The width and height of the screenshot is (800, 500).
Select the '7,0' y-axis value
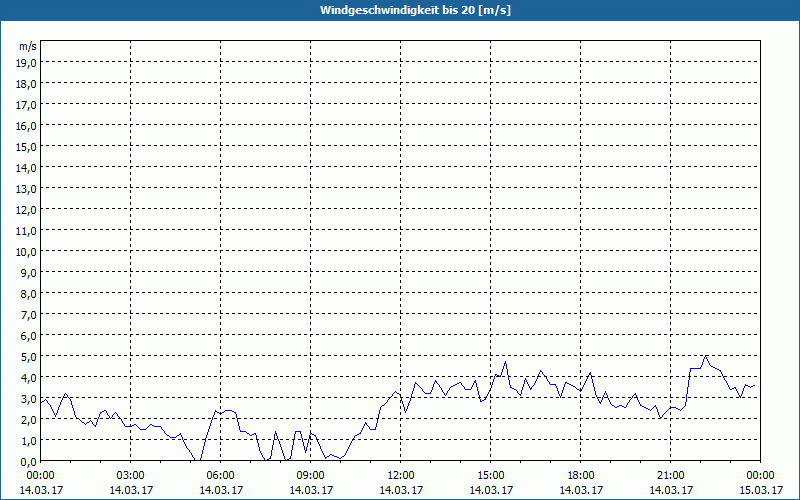pos(30,315)
